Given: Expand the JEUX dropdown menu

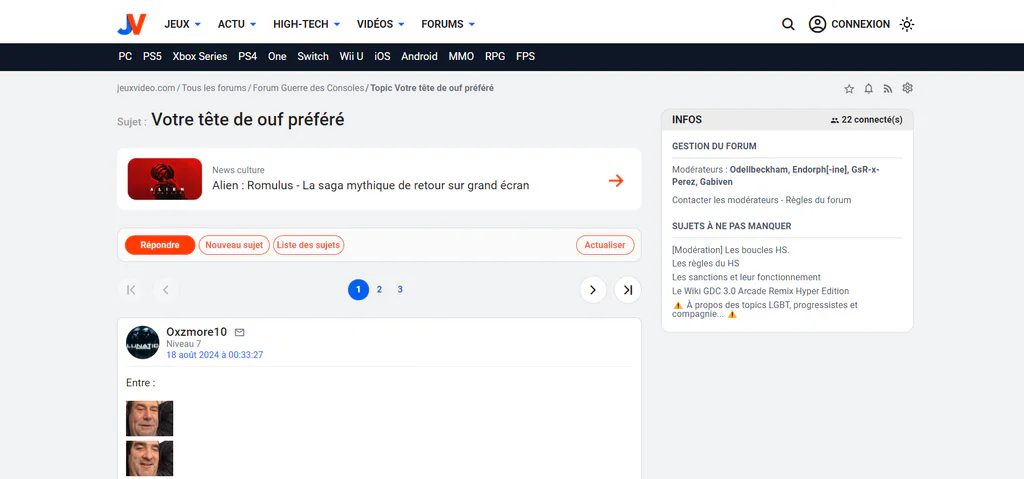Looking at the screenshot, I should click(182, 24).
